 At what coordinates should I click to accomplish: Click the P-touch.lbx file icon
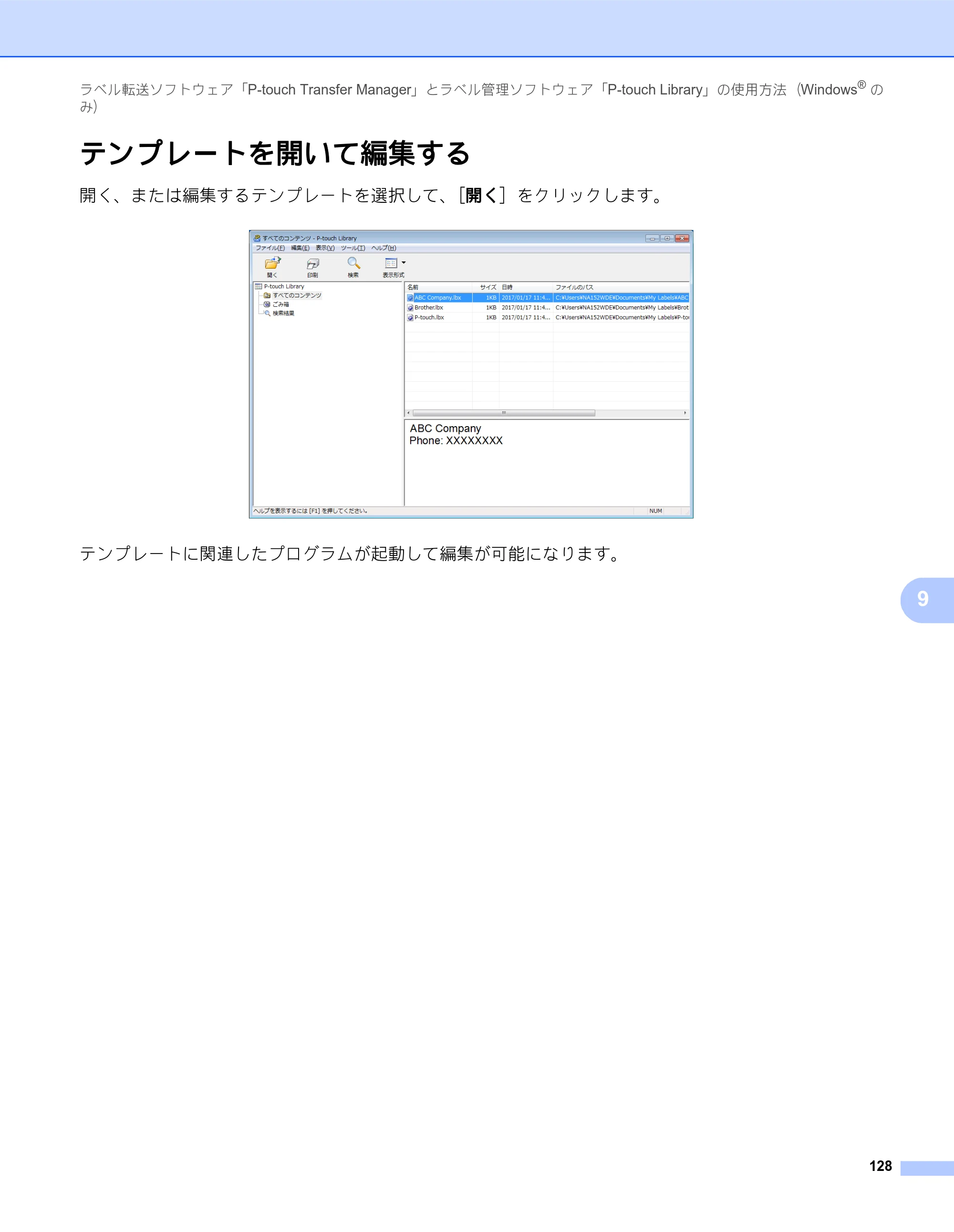(x=410, y=318)
